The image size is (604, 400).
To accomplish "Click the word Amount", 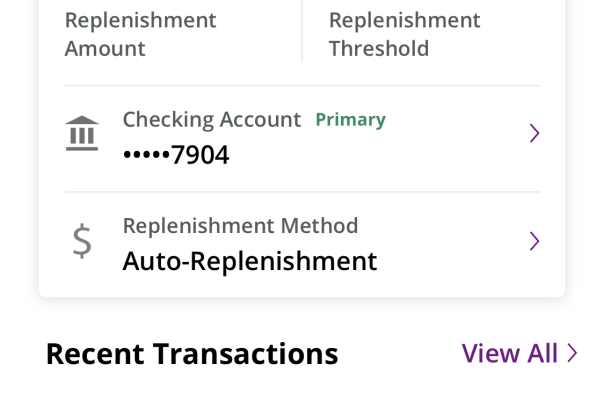I will tap(105, 49).
